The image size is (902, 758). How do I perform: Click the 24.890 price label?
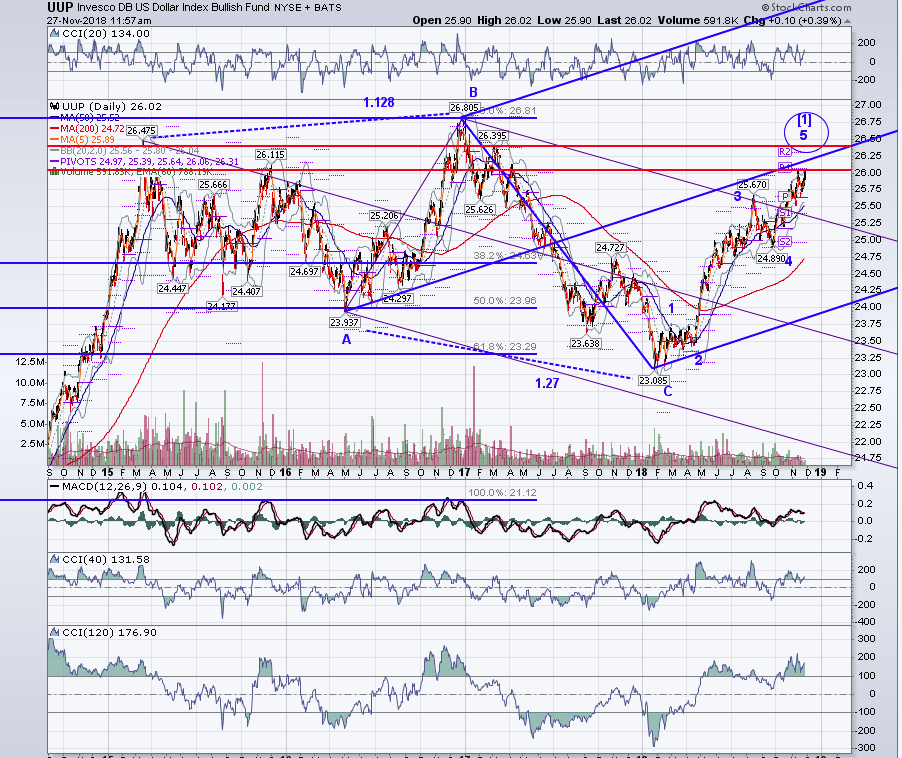point(771,259)
